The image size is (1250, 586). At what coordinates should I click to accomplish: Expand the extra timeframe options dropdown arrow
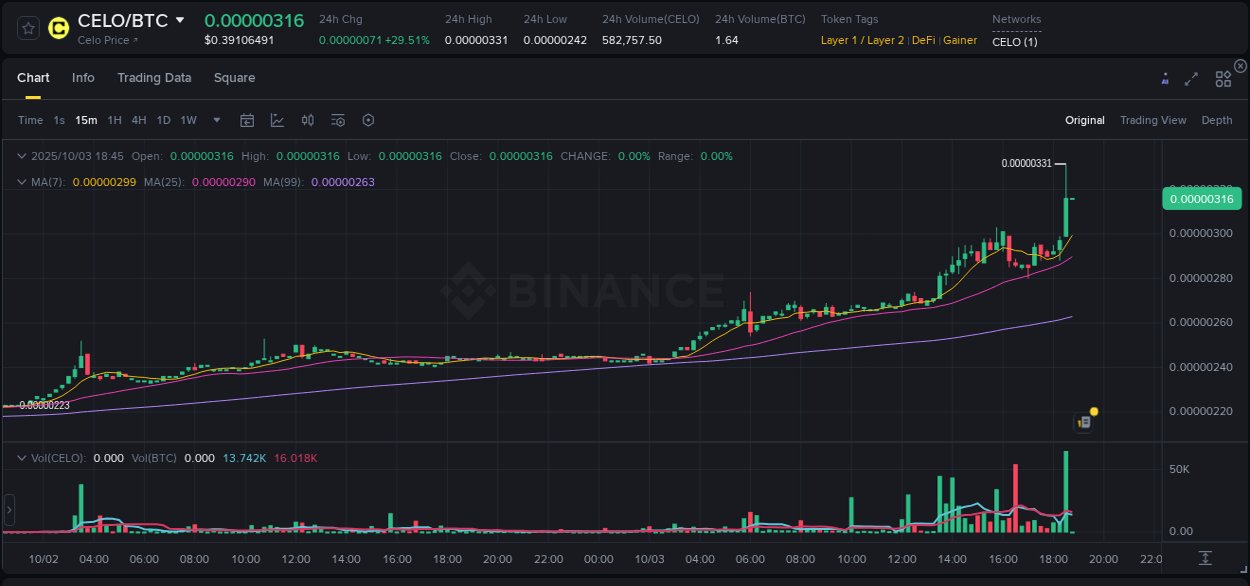(216, 120)
